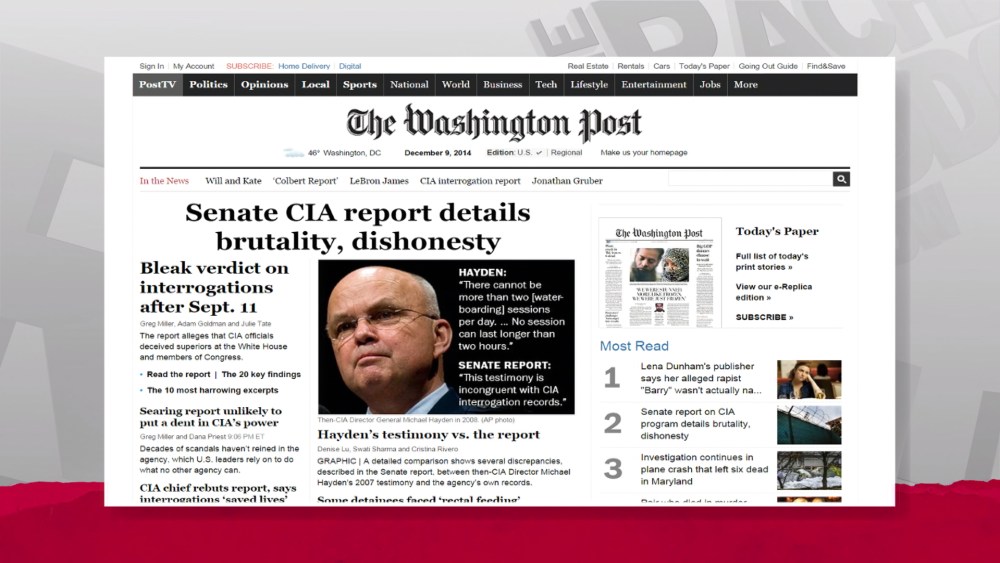This screenshot has height=563, width=1000.
Task: Click the search input field
Action: click(x=750, y=179)
